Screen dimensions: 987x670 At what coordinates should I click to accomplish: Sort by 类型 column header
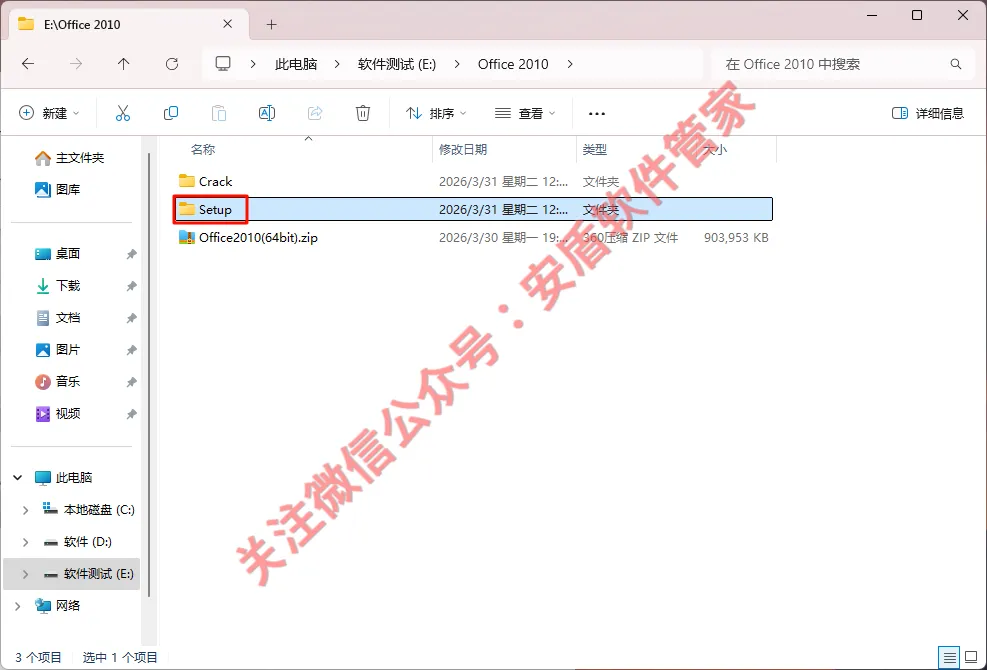click(594, 149)
